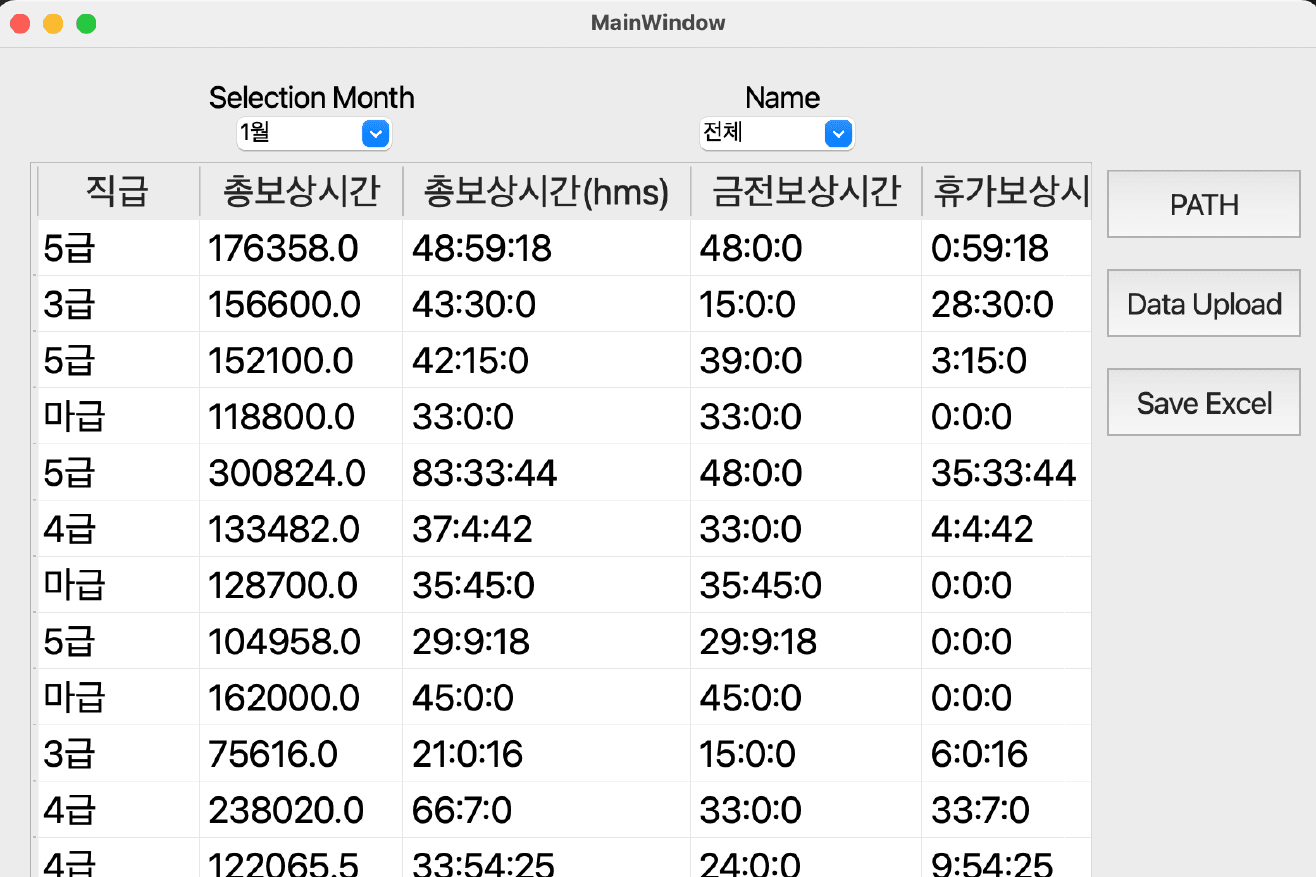Select the 35:33:44 cell
This screenshot has height=877, width=1316.
click(1006, 472)
